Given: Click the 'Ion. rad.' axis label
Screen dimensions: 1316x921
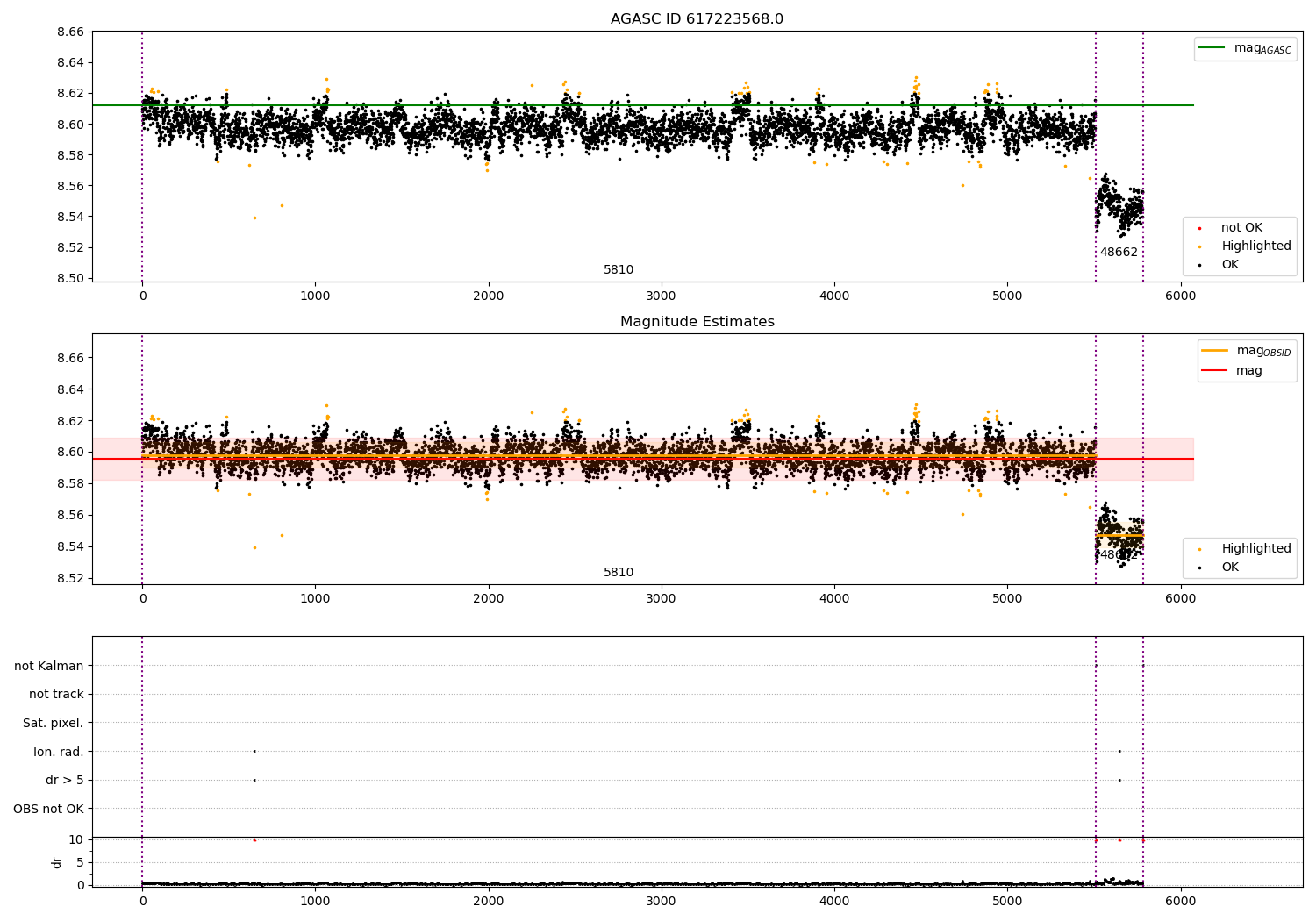Looking at the screenshot, I should [58, 752].
